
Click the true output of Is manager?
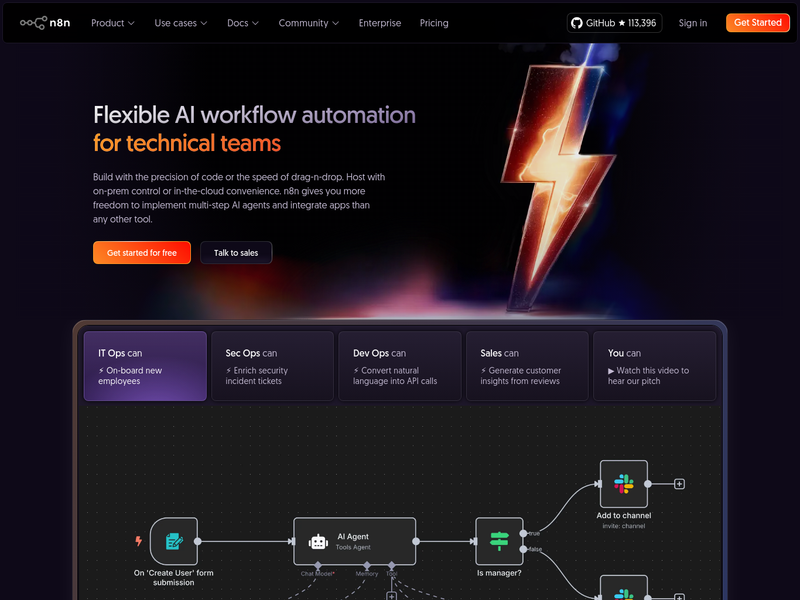point(523,533)
